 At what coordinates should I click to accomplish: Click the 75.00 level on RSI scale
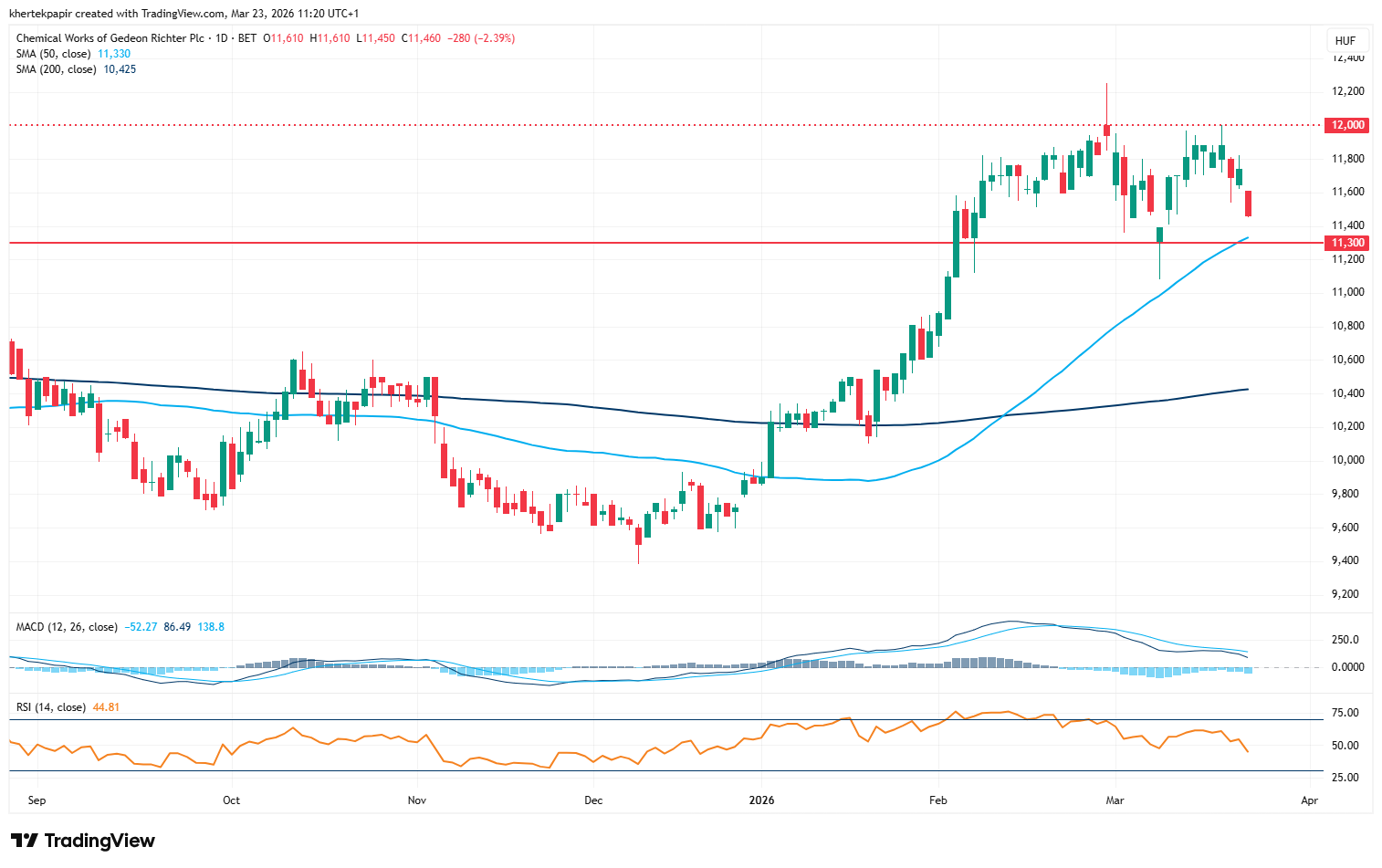(1346, 713)
